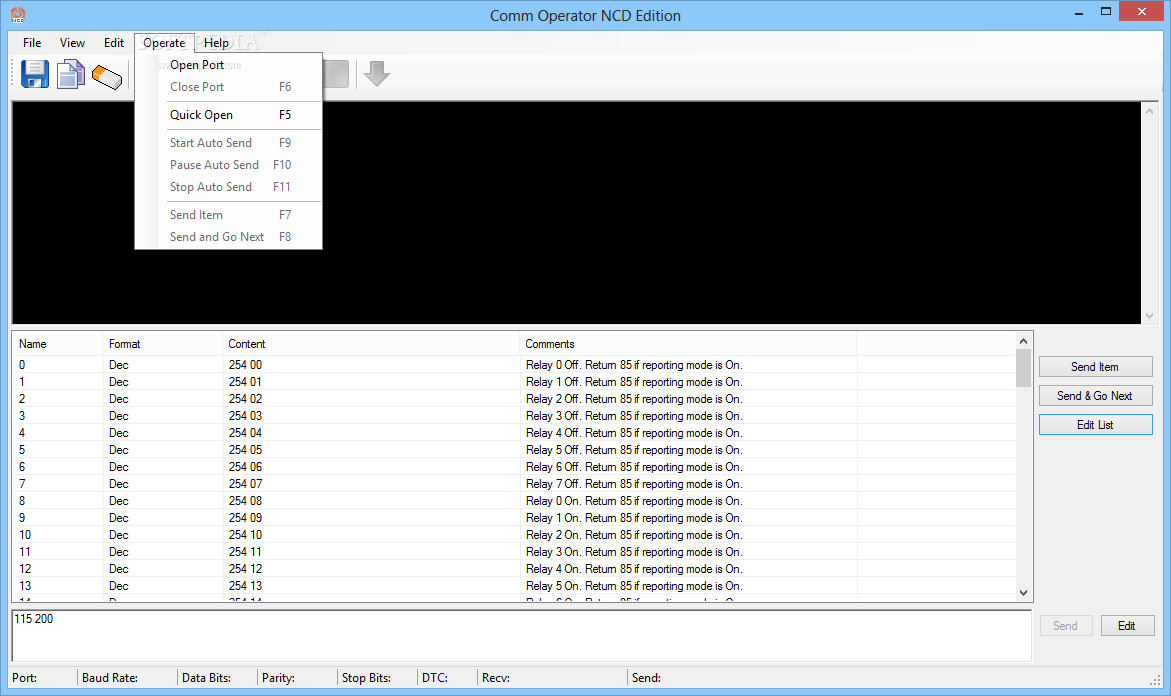Click the comment 'Relay 0 On. Return 85...'

pyautogui.click(x=634, y=500)
